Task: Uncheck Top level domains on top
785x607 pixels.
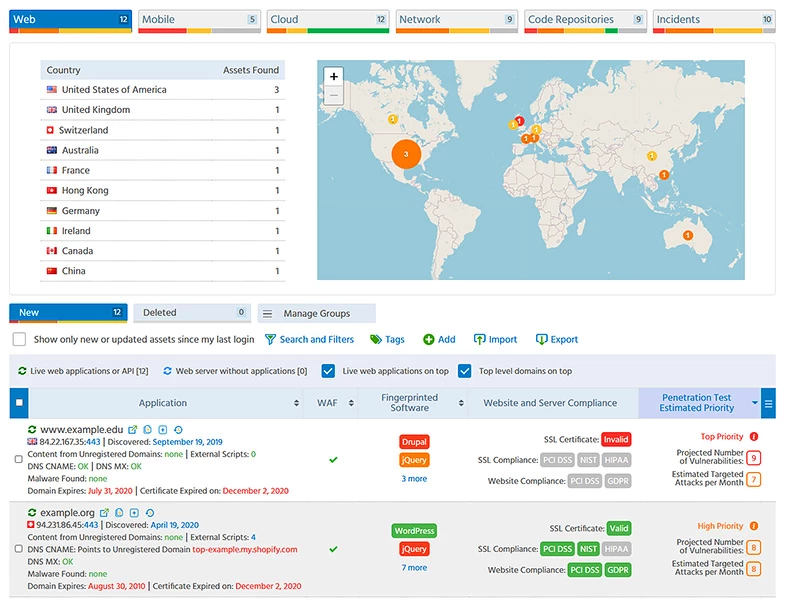Action: point(464,371)
